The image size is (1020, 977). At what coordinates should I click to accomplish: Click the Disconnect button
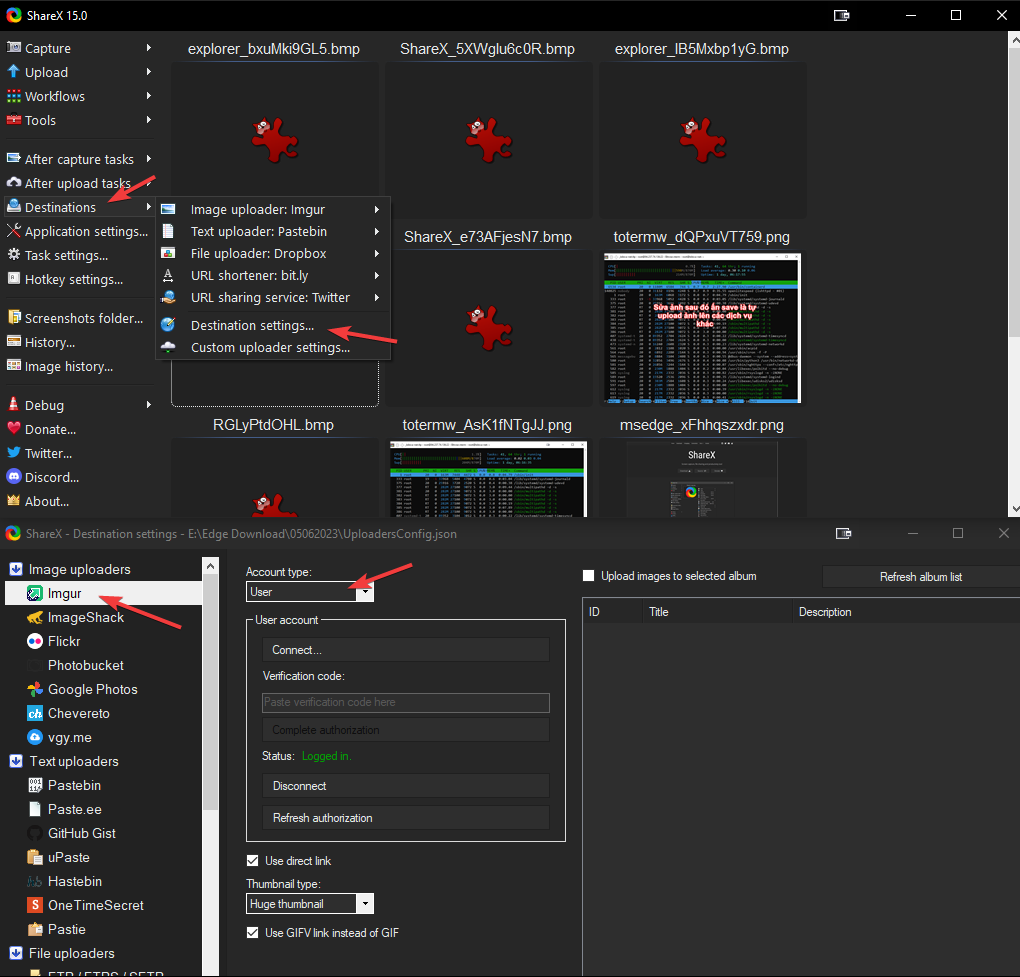click(406, 786)
